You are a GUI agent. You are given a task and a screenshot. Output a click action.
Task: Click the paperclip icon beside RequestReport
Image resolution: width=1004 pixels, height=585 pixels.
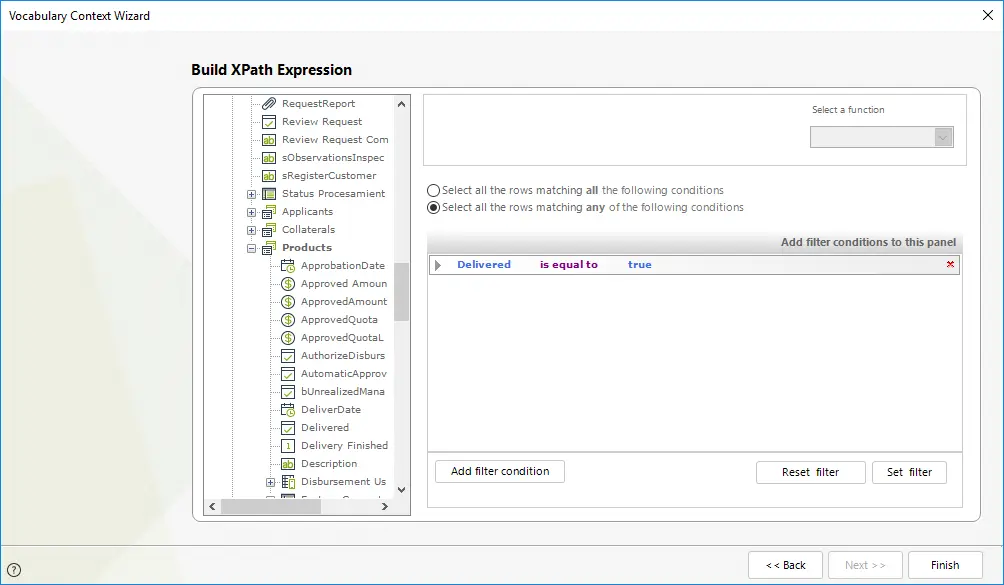[x=269, y=104]
